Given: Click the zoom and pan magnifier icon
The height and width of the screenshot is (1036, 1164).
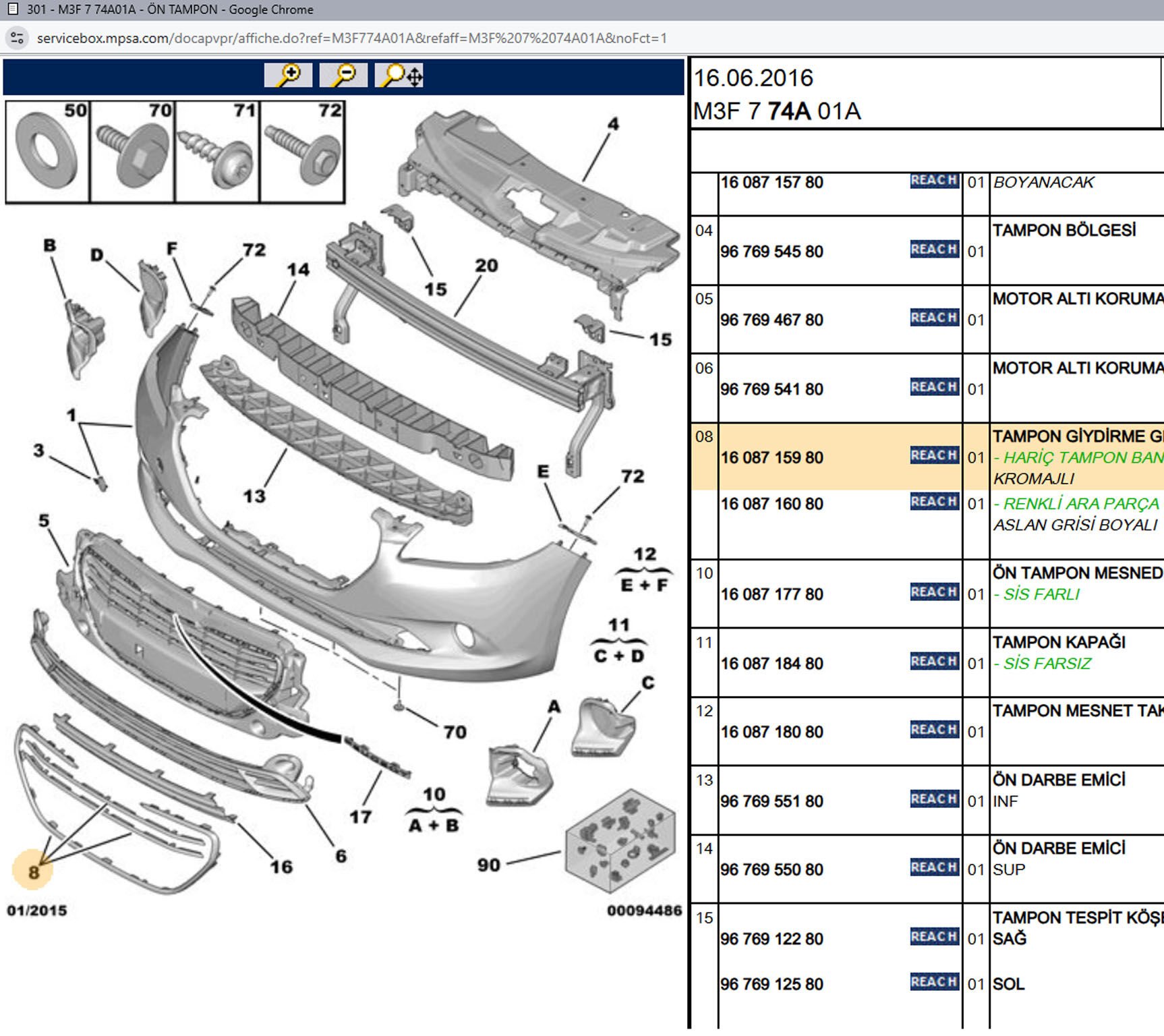Looking at the screenshot, I should (399, 75).
